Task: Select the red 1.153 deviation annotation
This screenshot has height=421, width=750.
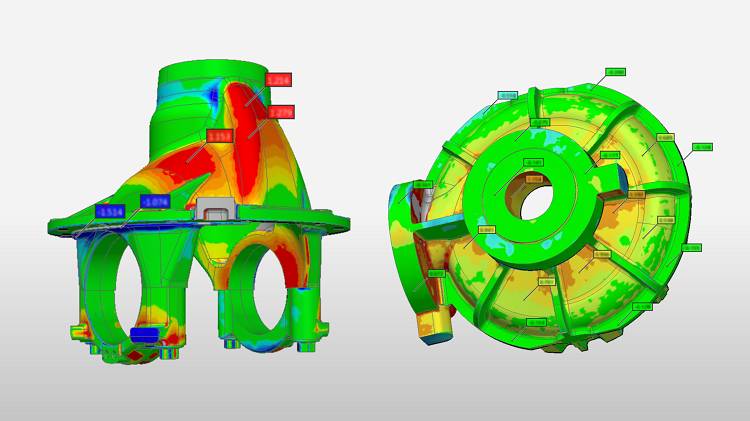Action: coord(219,135)
